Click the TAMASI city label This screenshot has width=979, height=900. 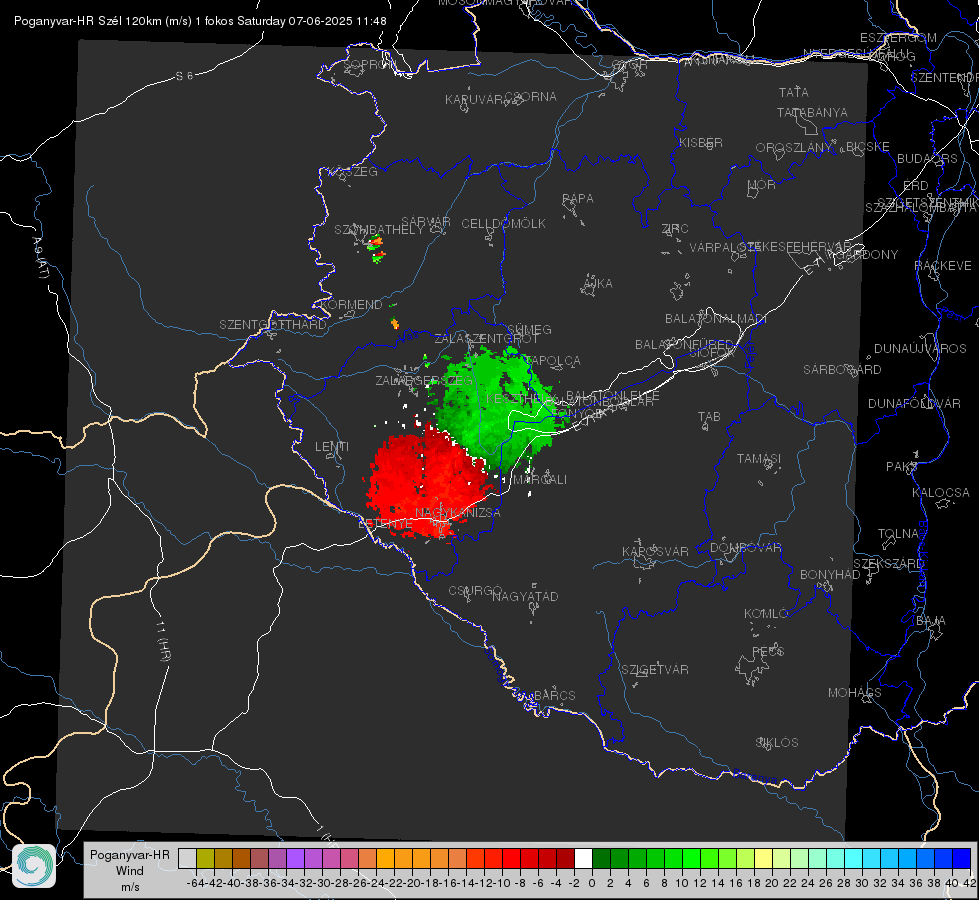pos(759,458)
